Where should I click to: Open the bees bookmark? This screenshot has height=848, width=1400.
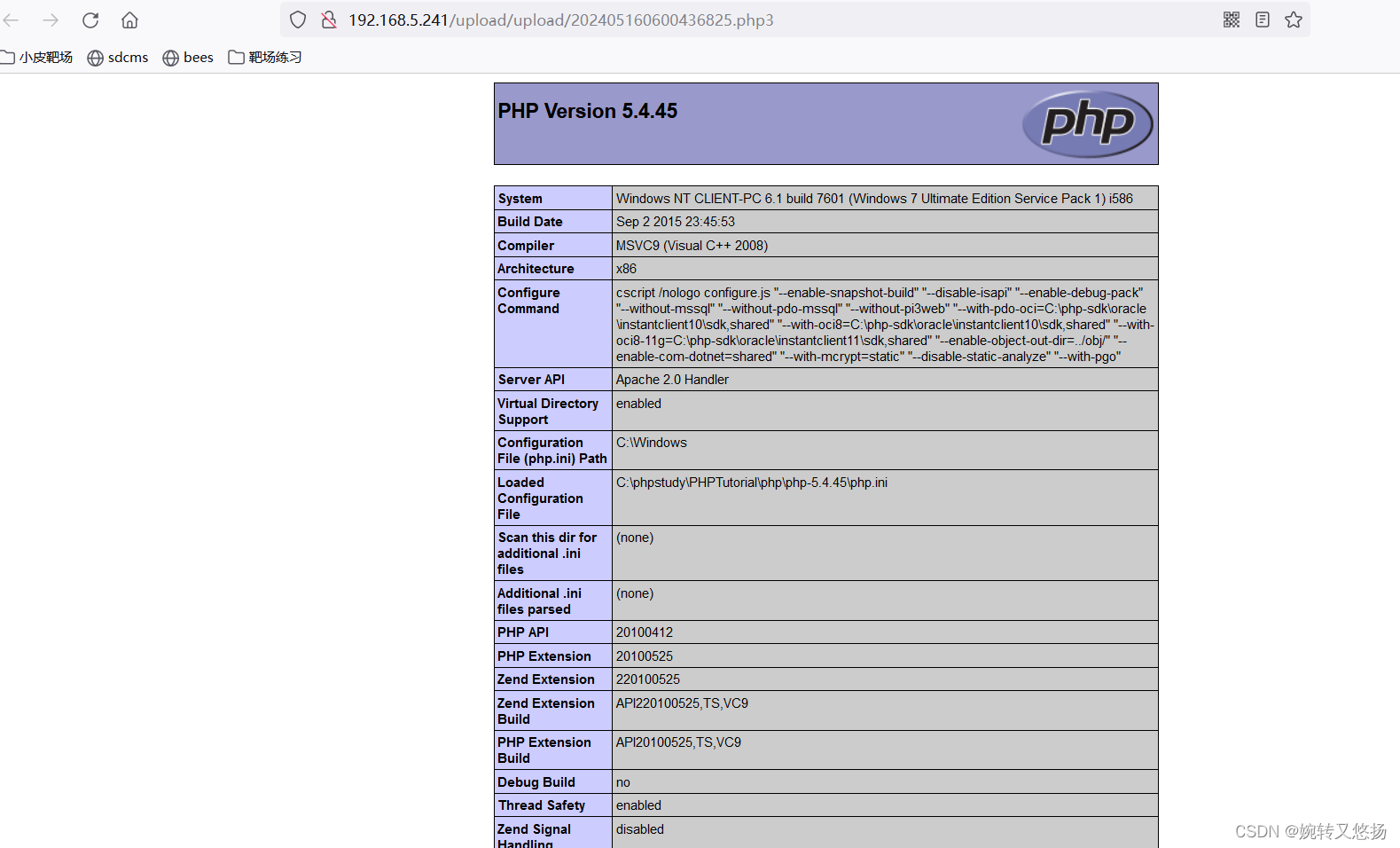(x=188, y=57)
